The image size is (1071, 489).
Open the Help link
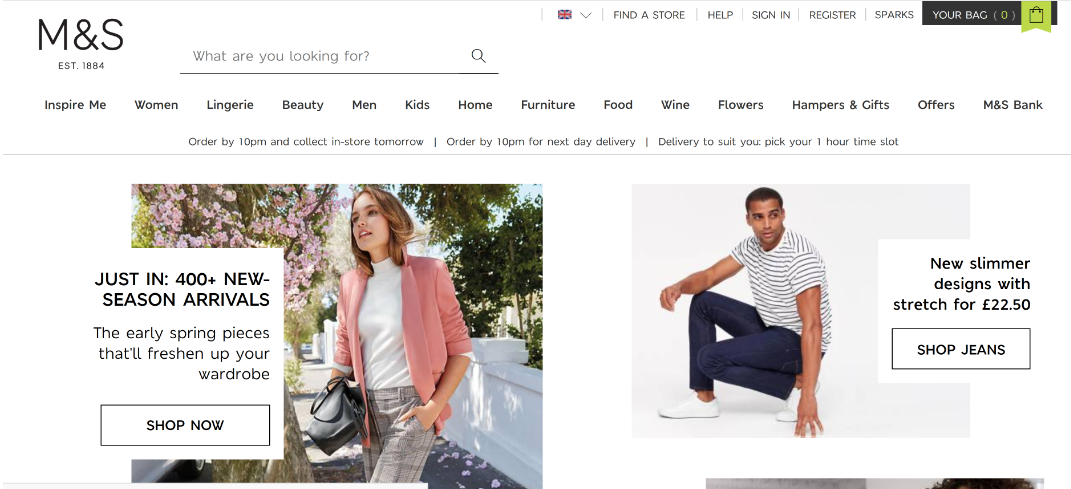point(720,15)
